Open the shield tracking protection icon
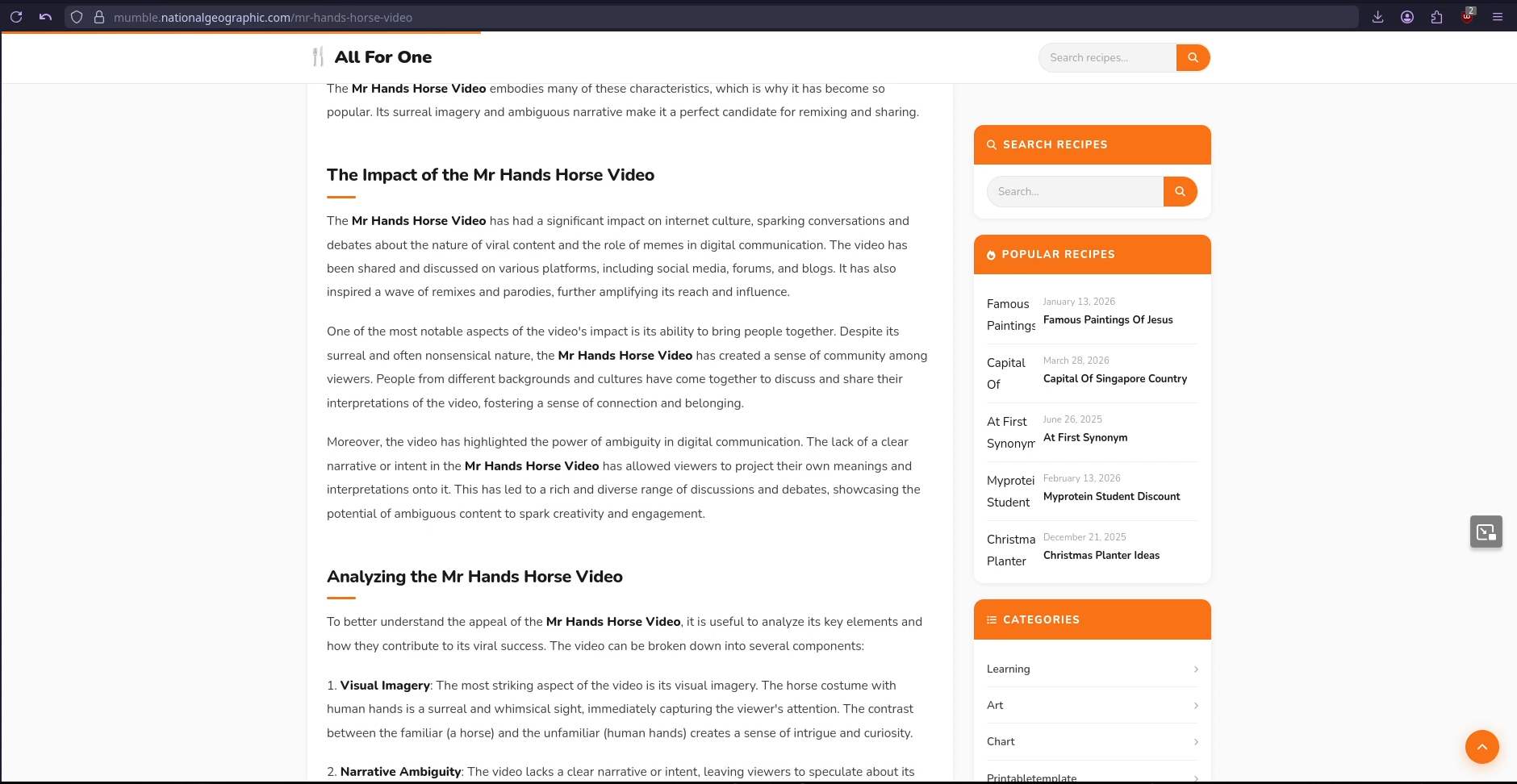The height and width of the screenshot is (784, 1517). point(77,17)
